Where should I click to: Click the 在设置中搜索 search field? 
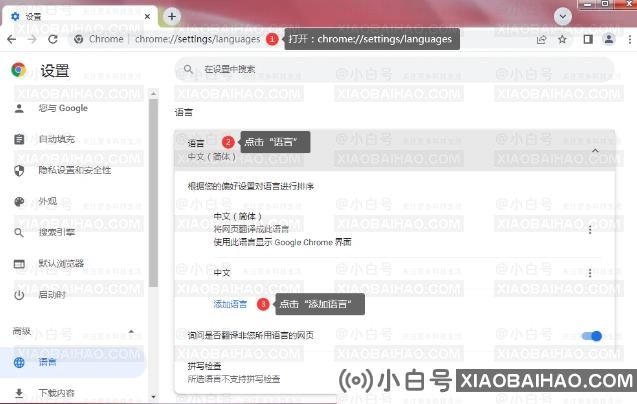394,70
